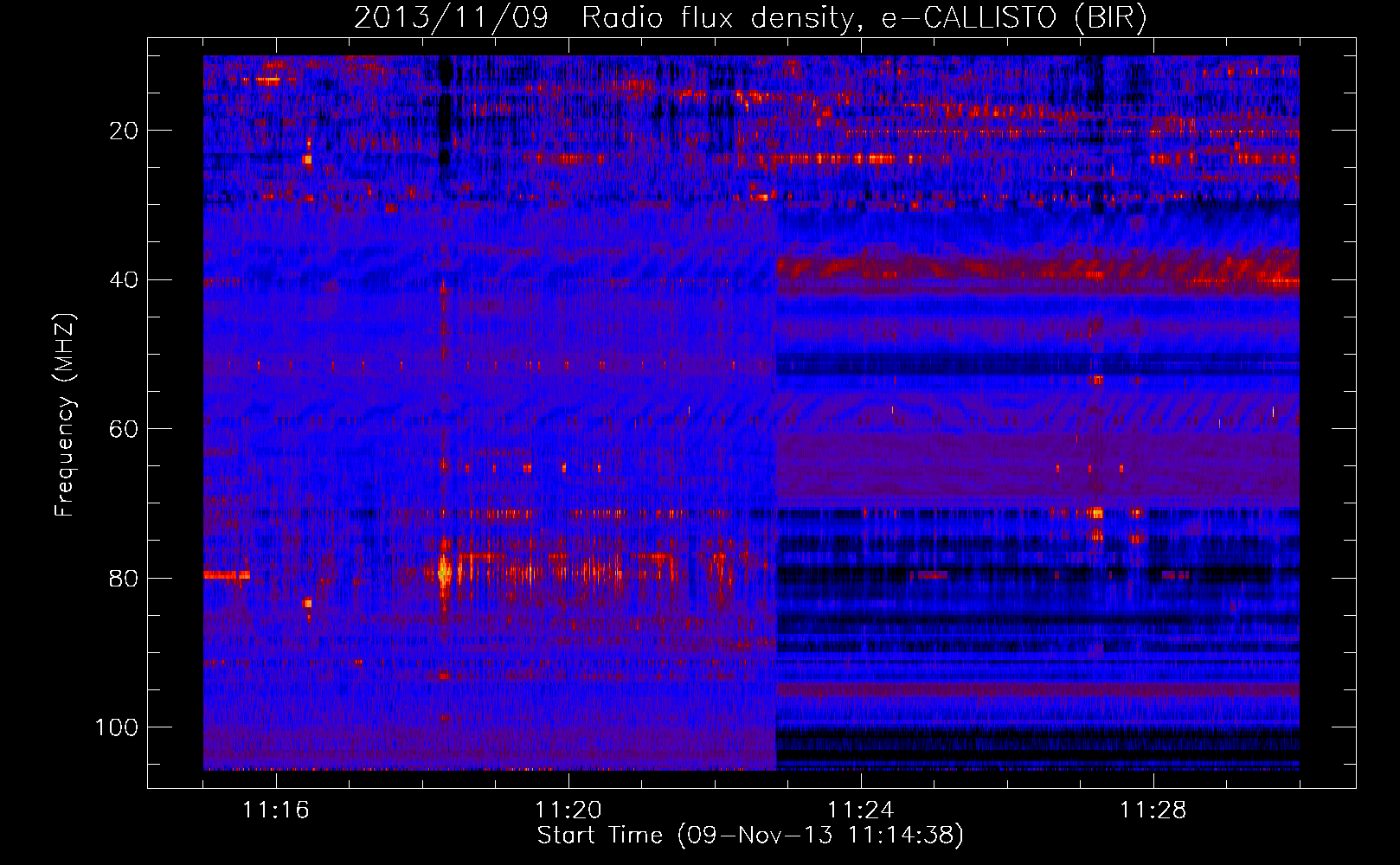Click the 20 frequency tick label
The width and height of the screenshot is (1400, 865).
click(124, 131)
